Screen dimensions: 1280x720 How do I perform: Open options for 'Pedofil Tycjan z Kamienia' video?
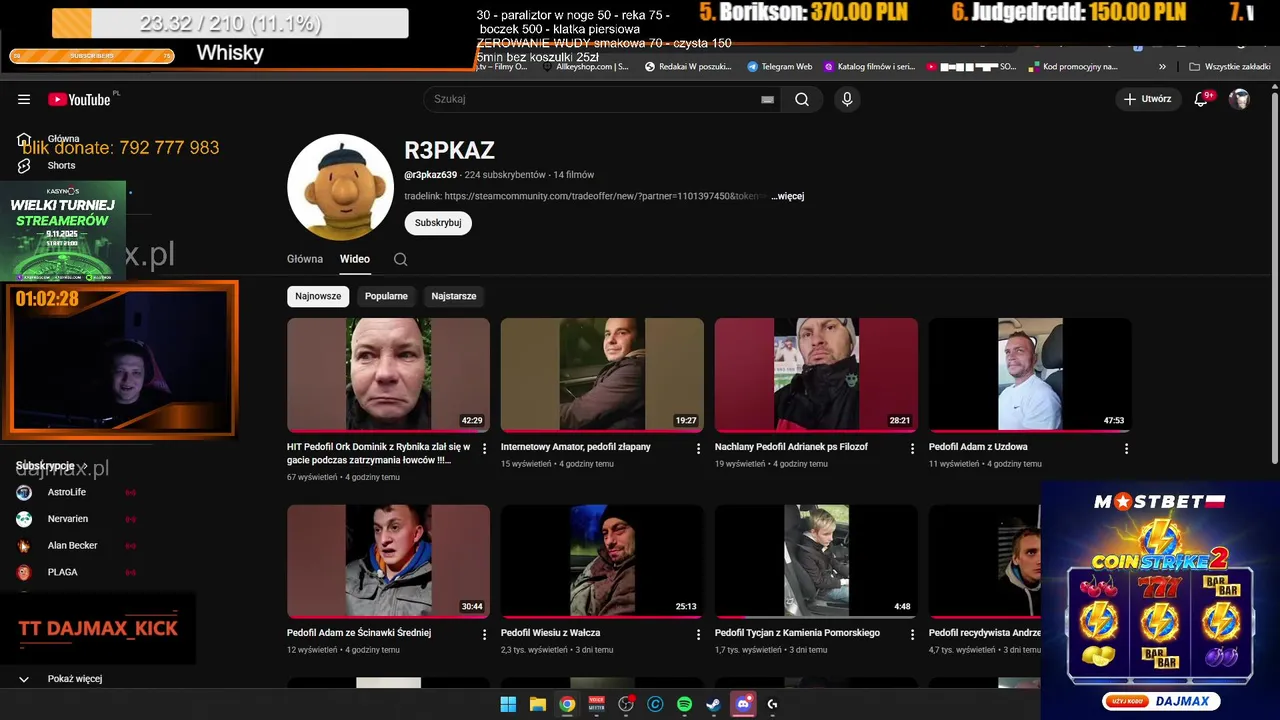tap(912, 634)
